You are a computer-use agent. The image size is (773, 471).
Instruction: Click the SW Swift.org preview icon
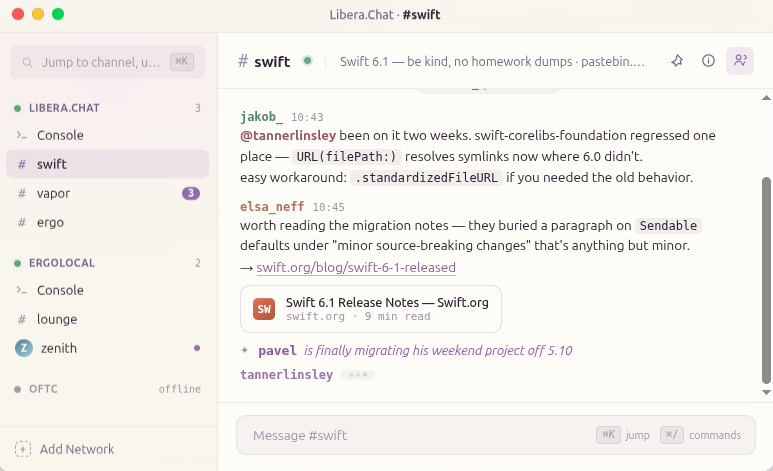pyautogui.click(x=264, y=309)
